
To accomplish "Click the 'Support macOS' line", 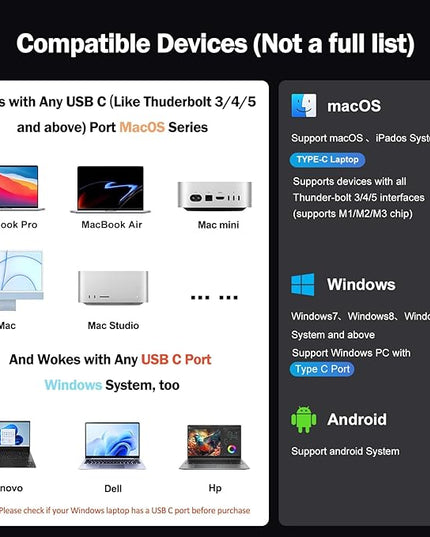I will pyautogui.click(x=361, y=138).
